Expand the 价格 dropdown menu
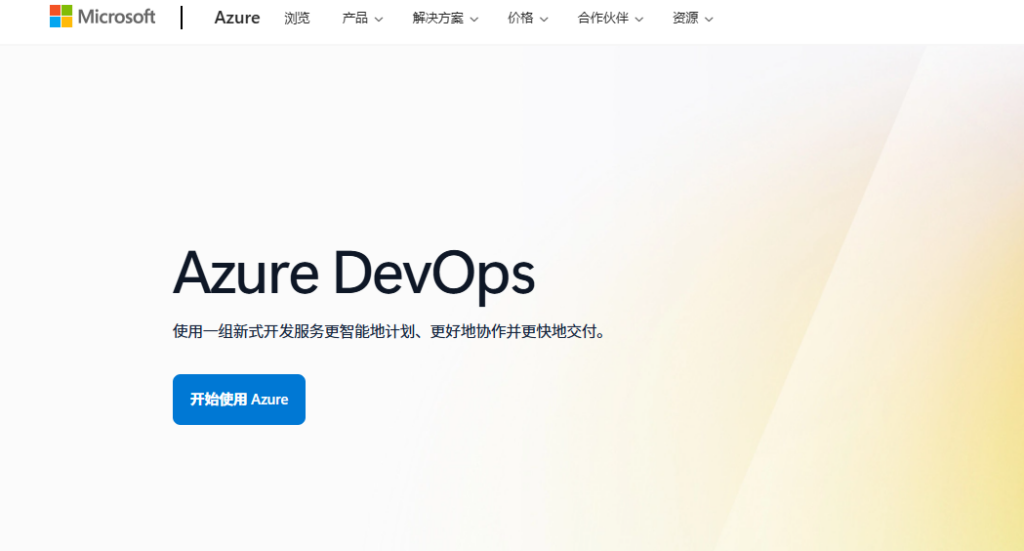This screenshot has width=1024, height=551. click(528, 18)
